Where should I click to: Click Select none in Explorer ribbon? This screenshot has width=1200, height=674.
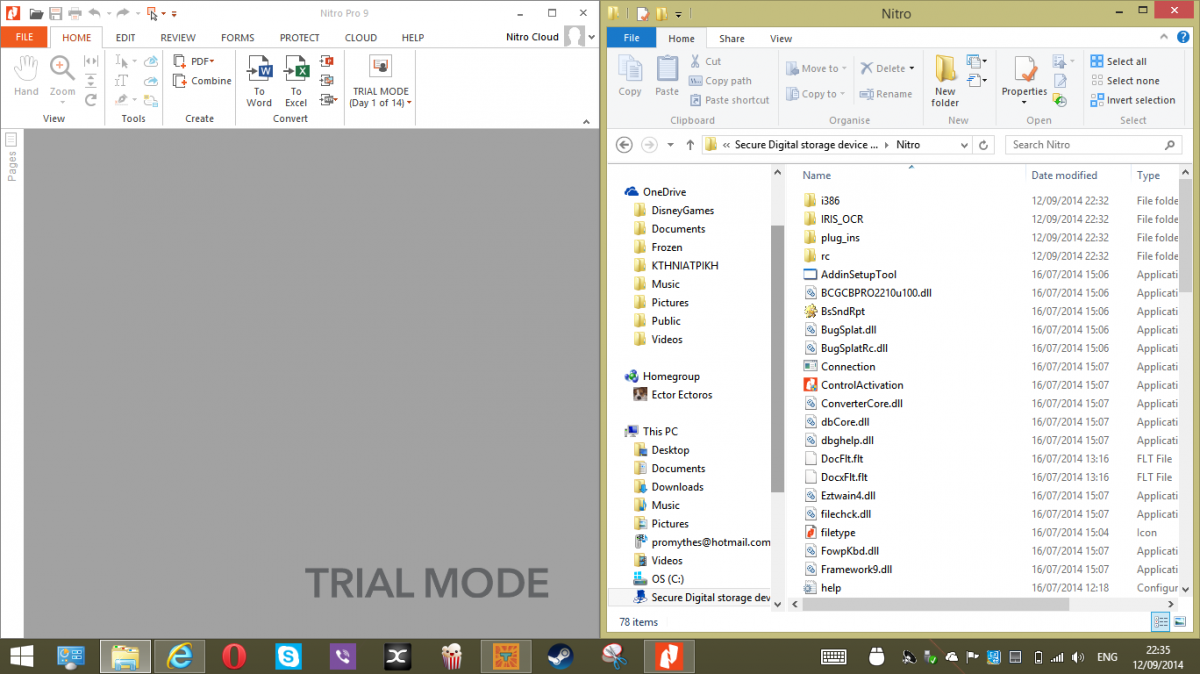click(1124, 81)
